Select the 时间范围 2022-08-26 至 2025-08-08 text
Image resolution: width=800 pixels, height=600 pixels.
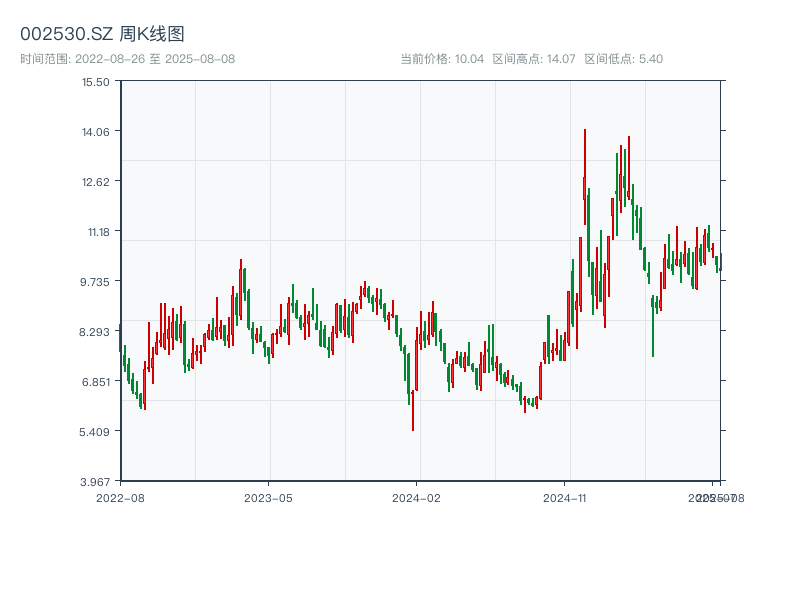[128, 59]
